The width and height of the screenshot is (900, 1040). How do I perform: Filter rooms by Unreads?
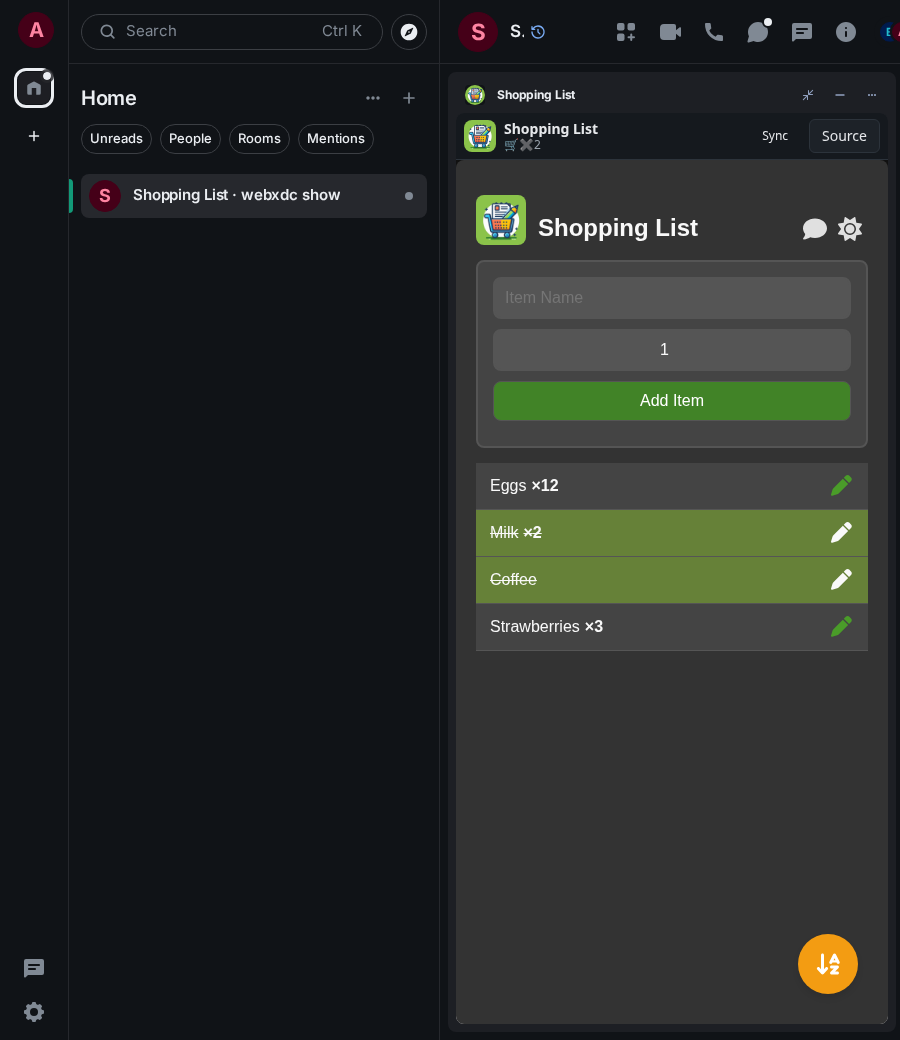[116, 139]
